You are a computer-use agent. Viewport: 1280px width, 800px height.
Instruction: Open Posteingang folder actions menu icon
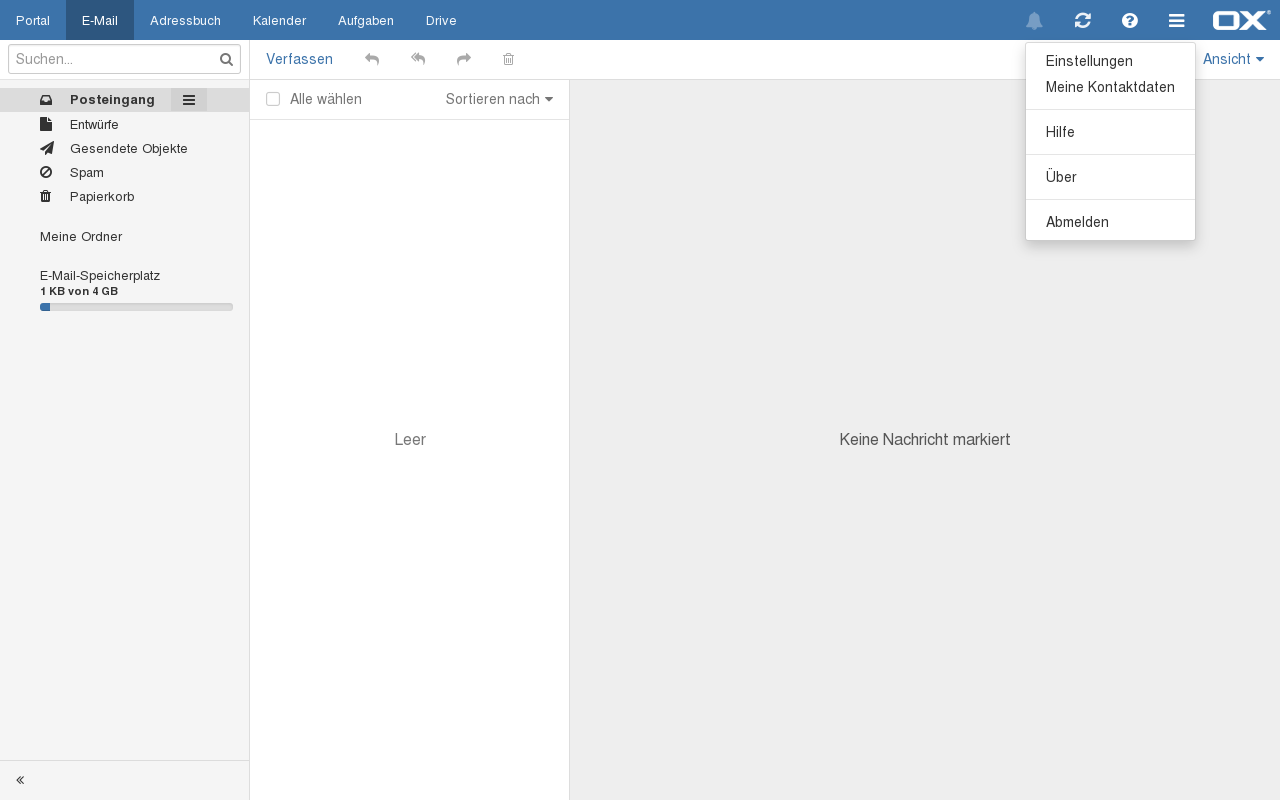pos(188,100)
